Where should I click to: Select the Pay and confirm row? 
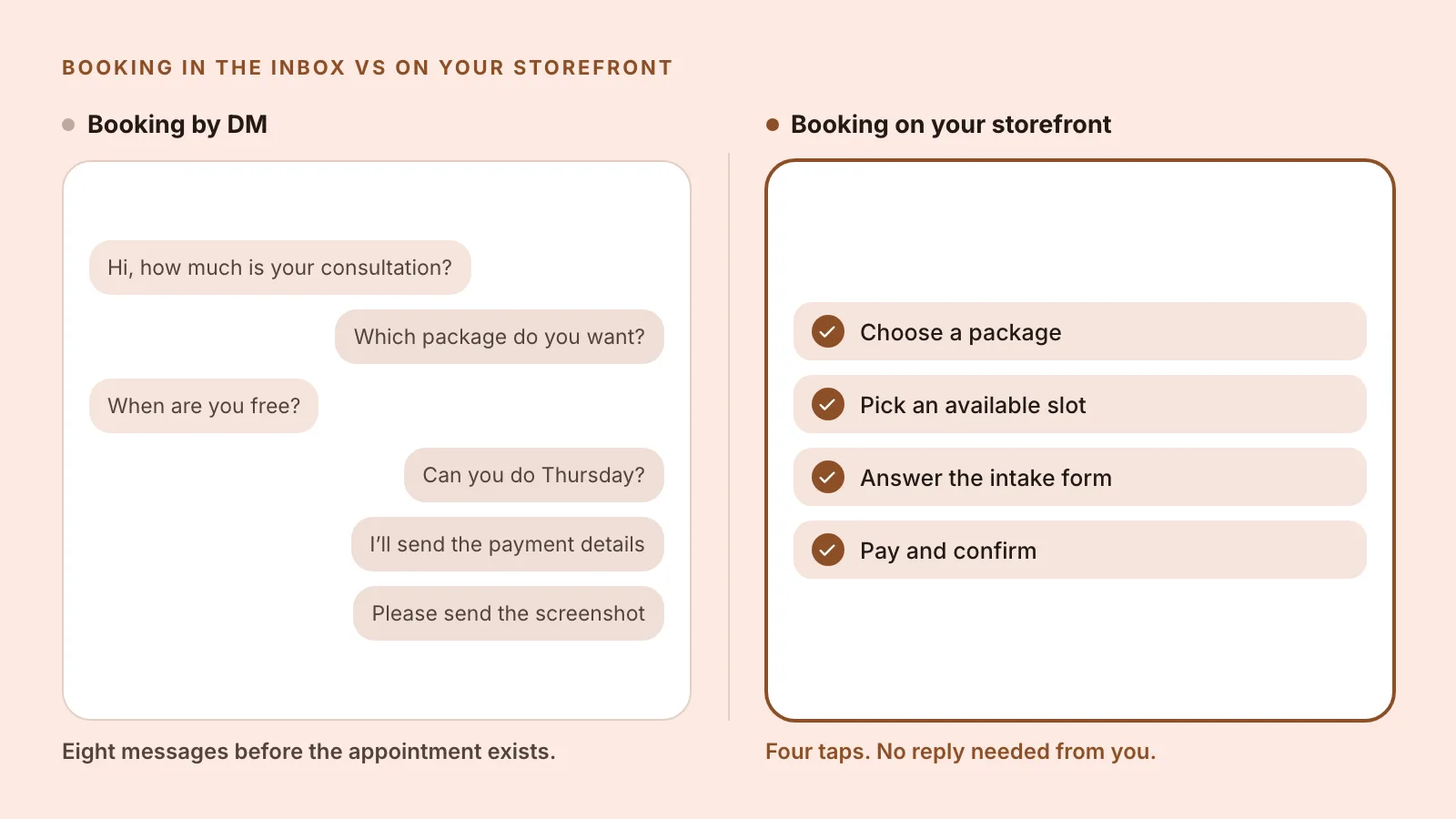[1080, 550]
